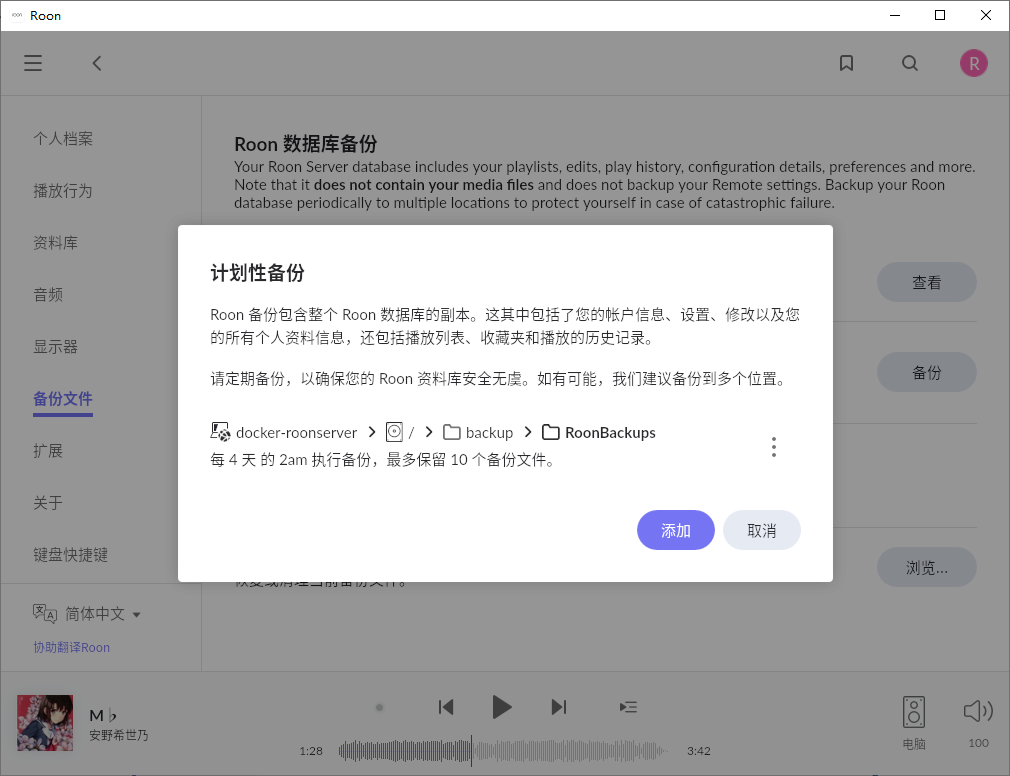This screenshot has width=1010, height=776.
Task: Open 个人档案 settings tab
Action: click(63, 138)
